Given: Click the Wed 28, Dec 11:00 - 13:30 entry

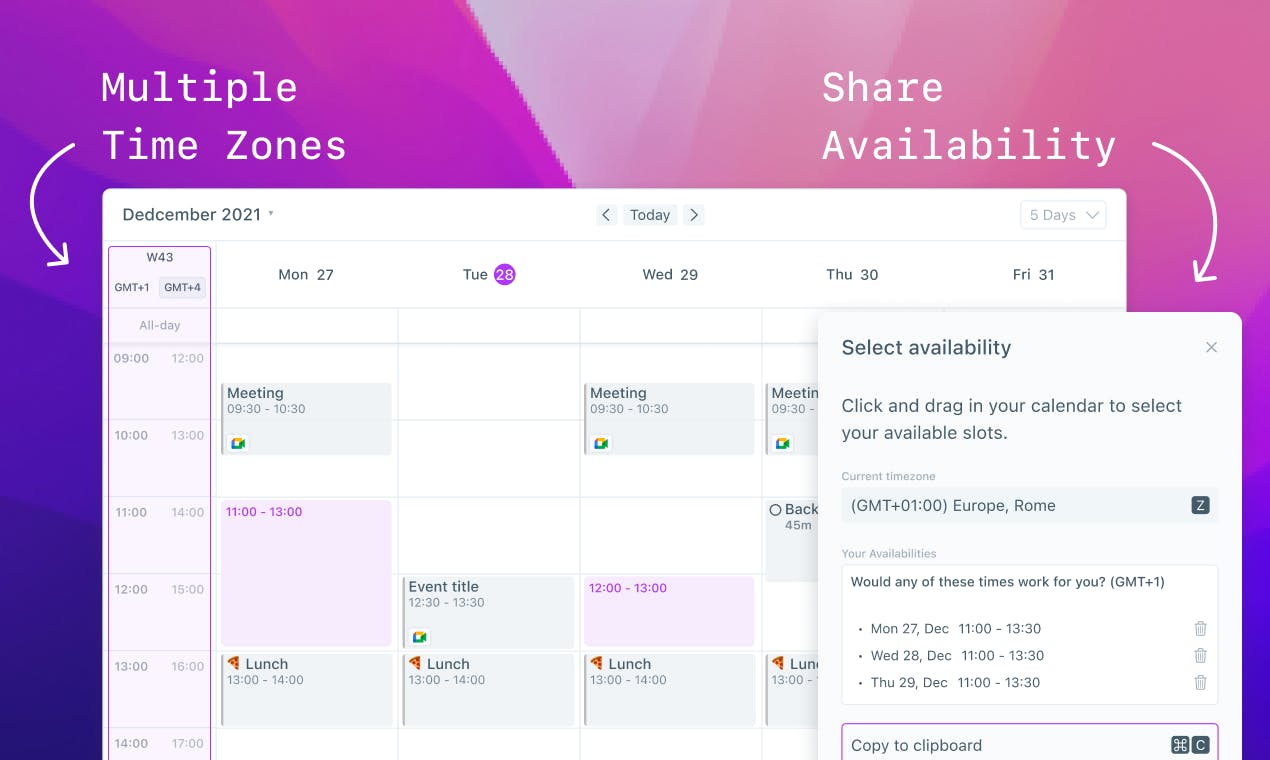Looking at the screenshot, I should 957,656.
